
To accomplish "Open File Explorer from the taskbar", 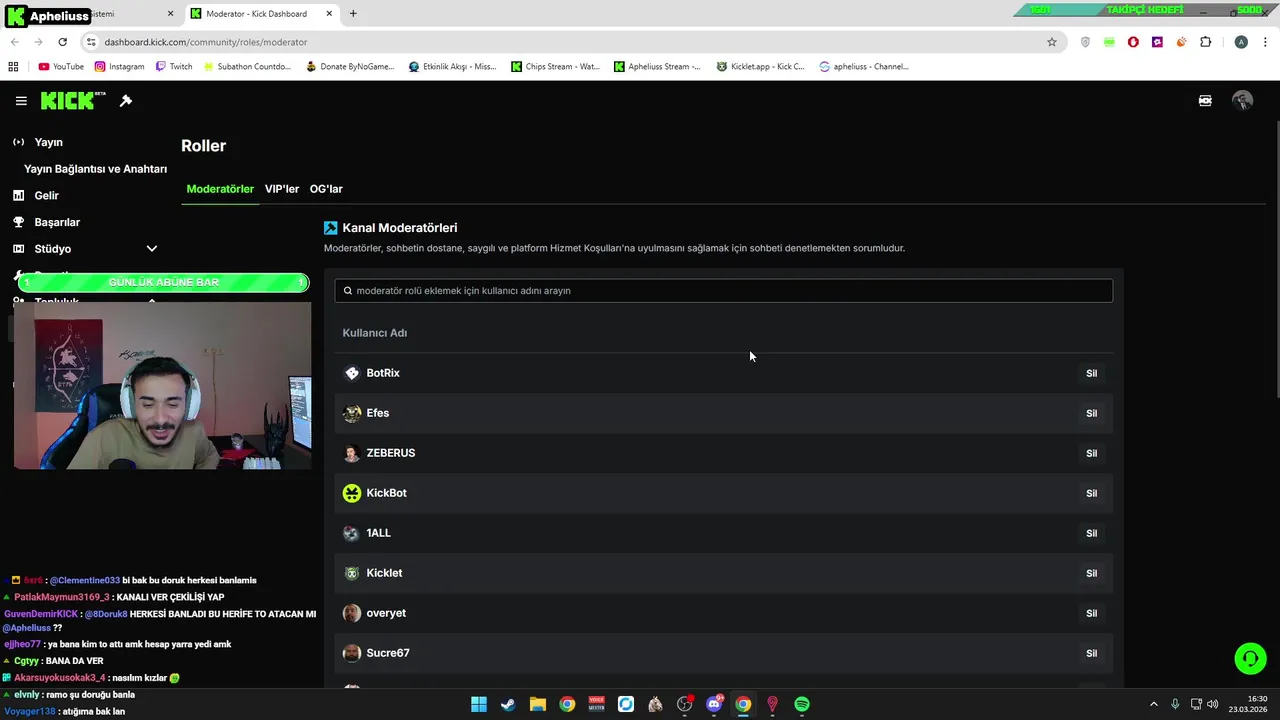I will pos(538,704).
